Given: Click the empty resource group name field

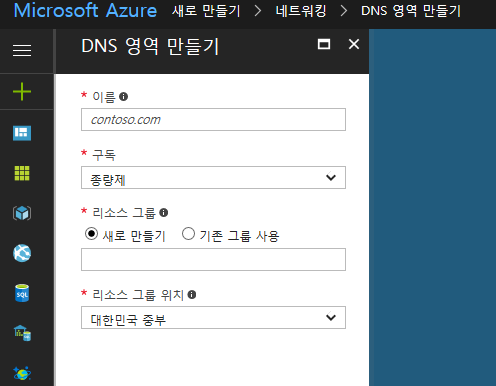Looking at the screenshot, I should [x=213, y=259].
